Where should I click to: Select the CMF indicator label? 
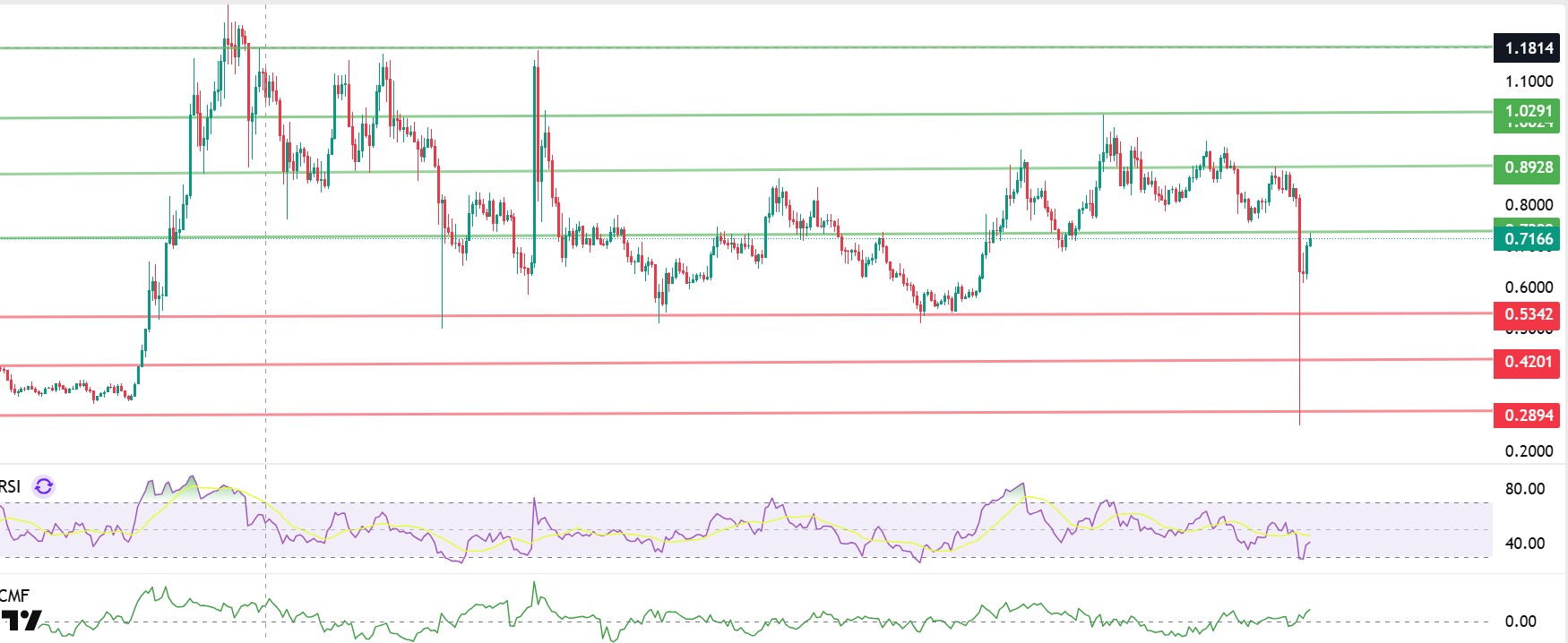pos(14,596)
